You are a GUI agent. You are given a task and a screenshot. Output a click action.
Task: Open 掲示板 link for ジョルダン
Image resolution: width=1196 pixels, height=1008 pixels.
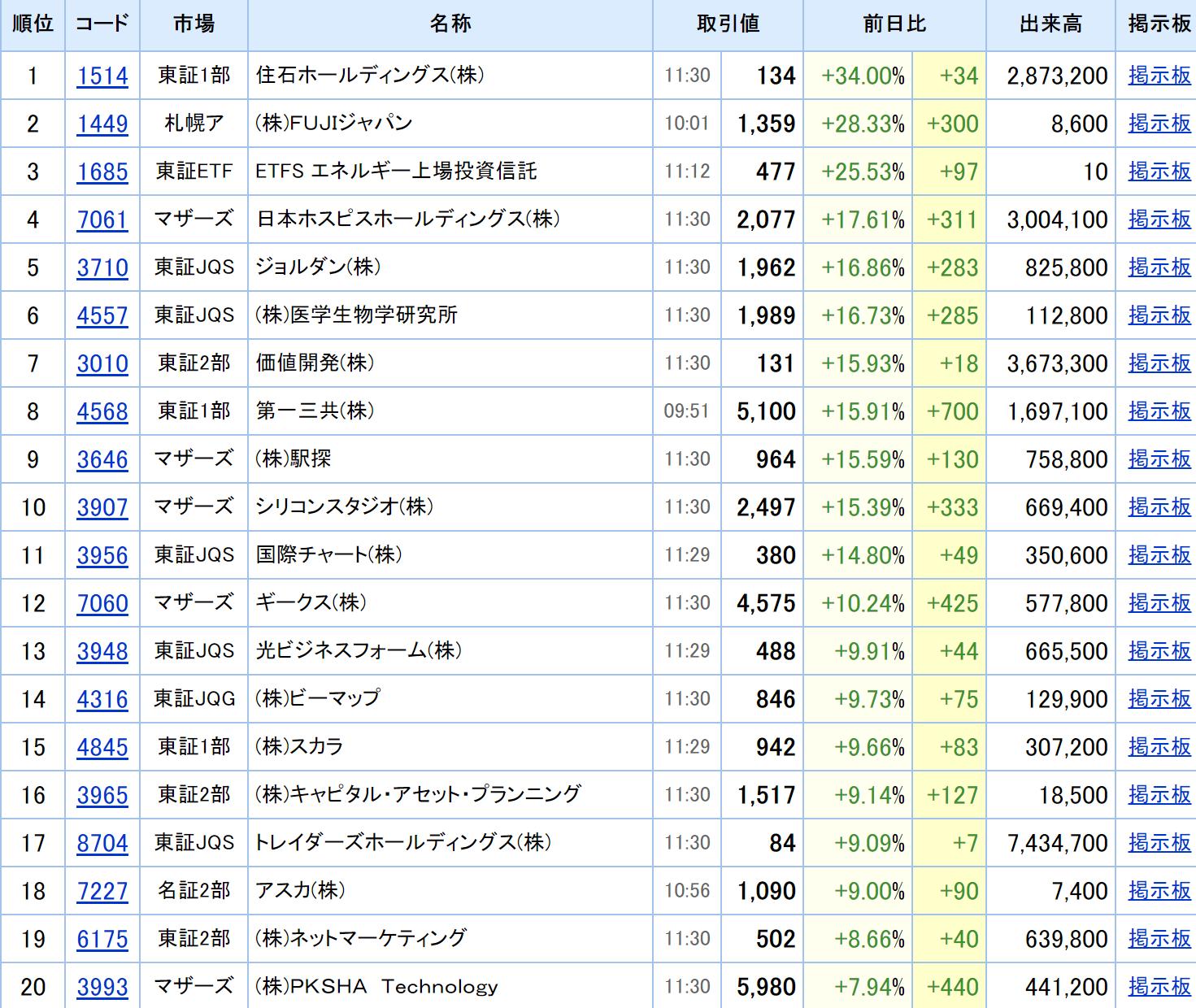(x=1159, y=267)
